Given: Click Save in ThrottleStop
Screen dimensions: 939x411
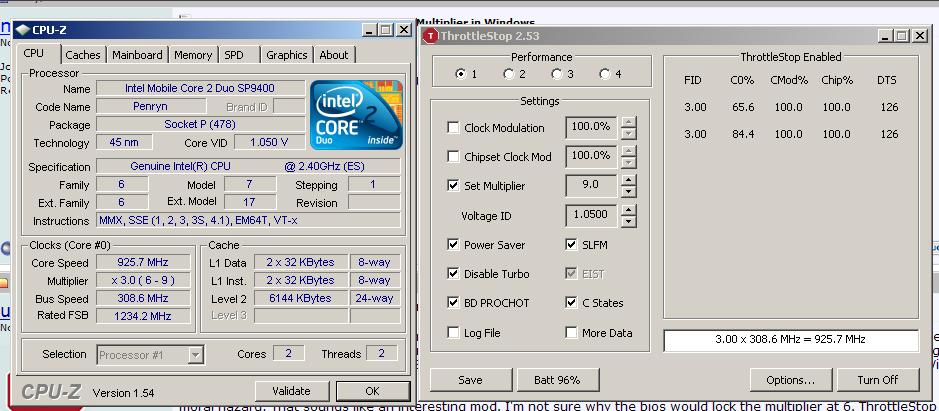Looking at the screenshot, I should coord(471,380).
